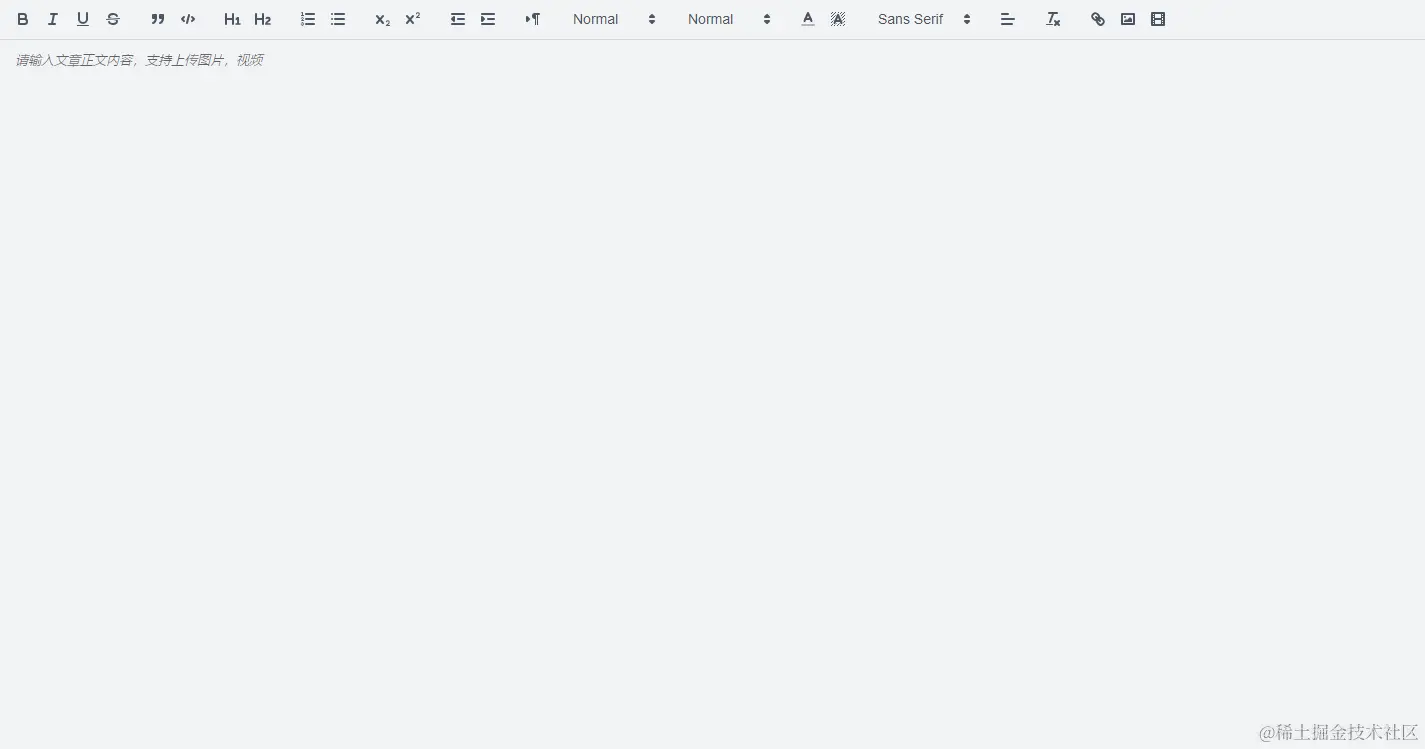This screenshot has height=749, width=1425.
Task: Apply Heading 2 style
Action: click(262, 19)
